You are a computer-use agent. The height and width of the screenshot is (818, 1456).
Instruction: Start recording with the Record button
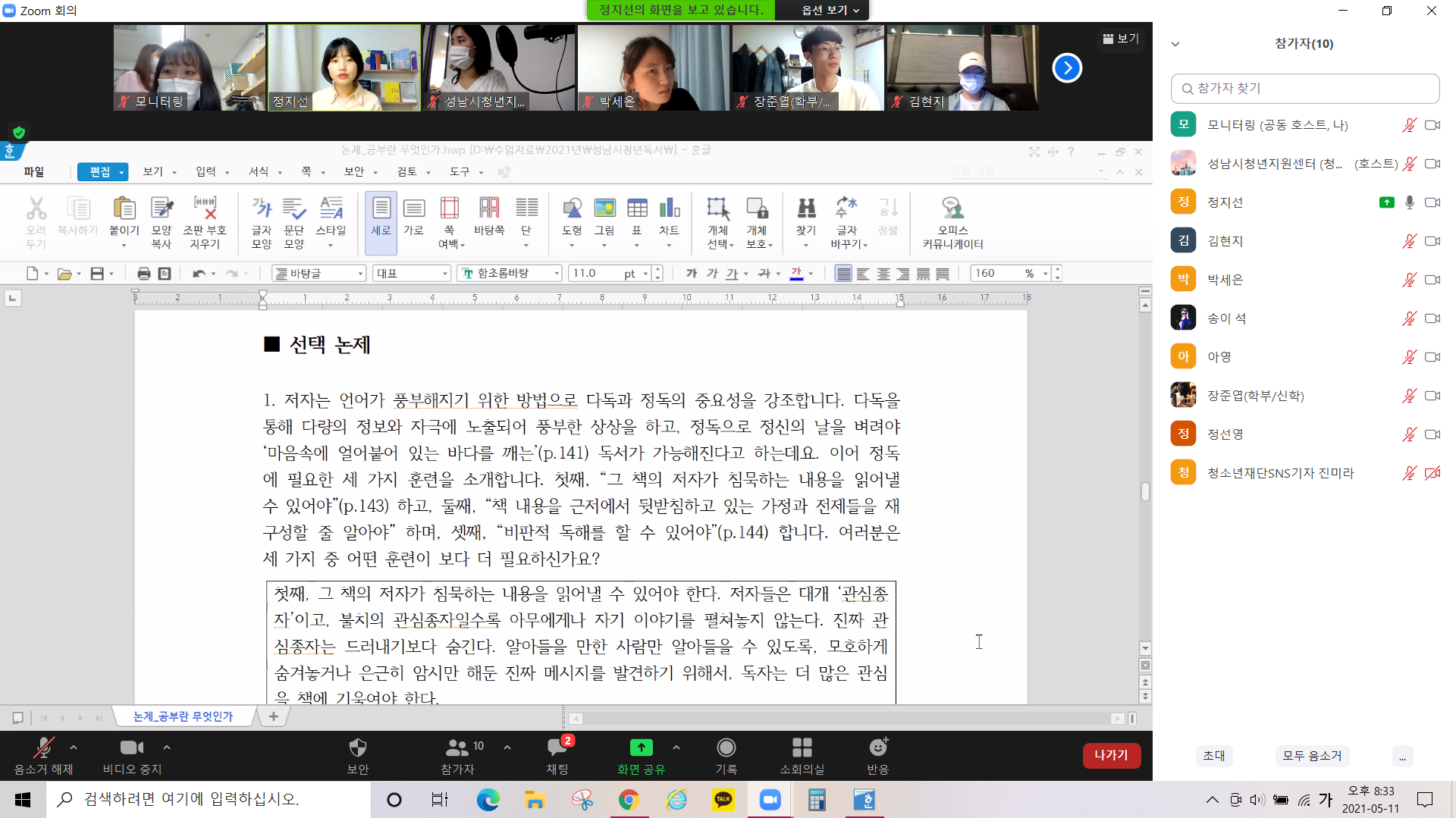click(x=726, y=755)
